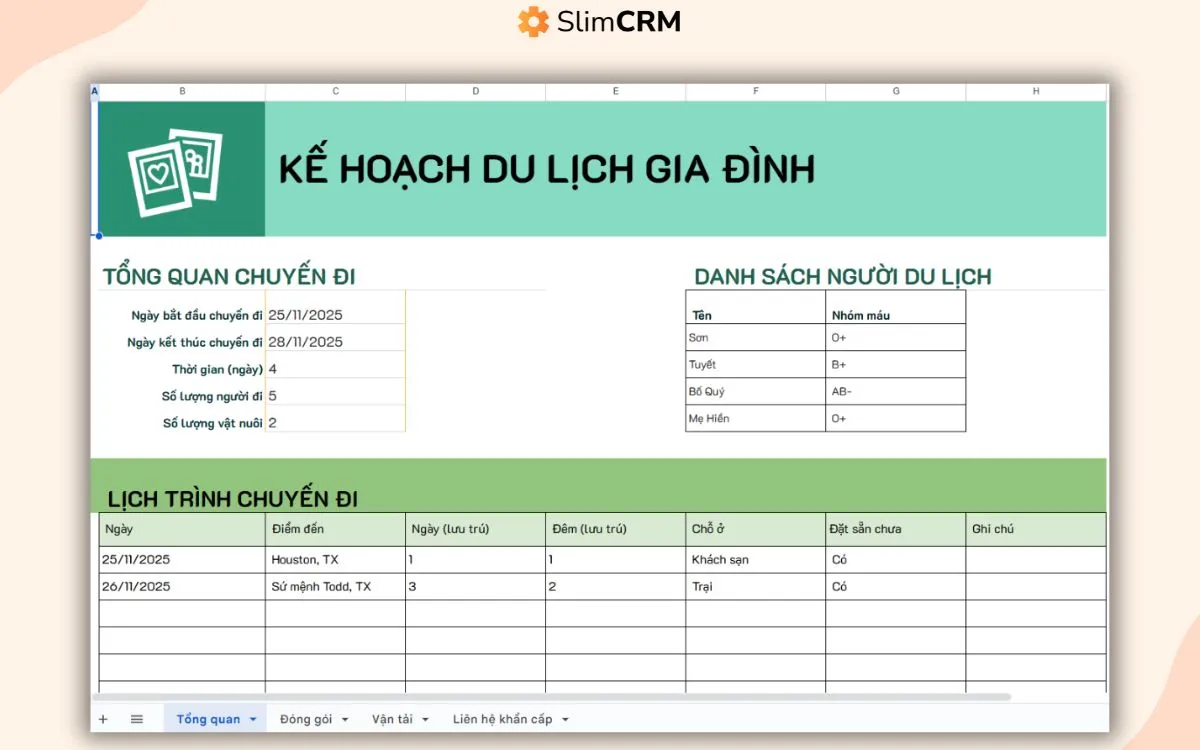
Task: Open the Tổng quan tab dropdown arrow
Action: (x=253, y=719)
